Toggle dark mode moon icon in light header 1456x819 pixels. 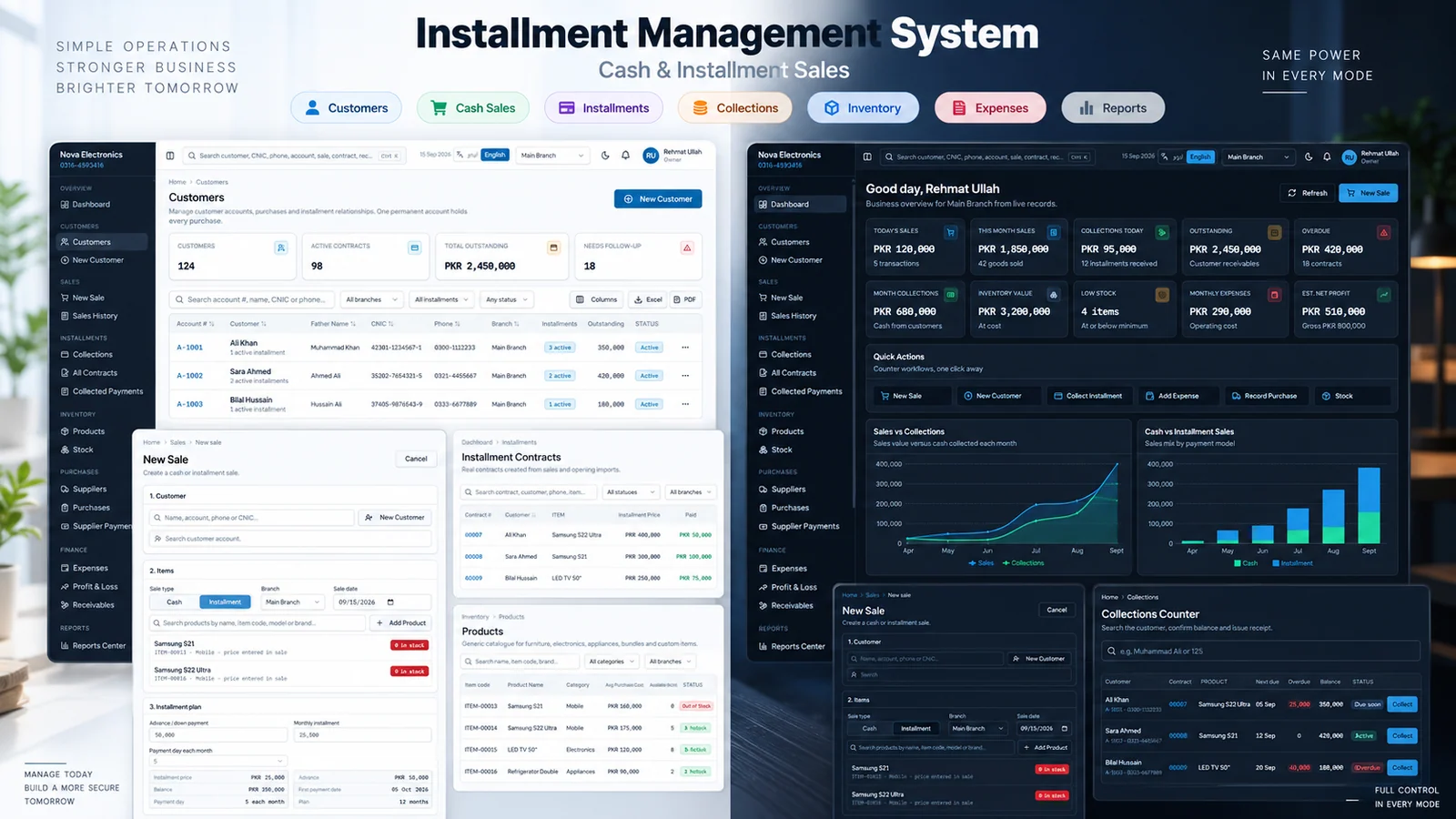click(605, 156)
